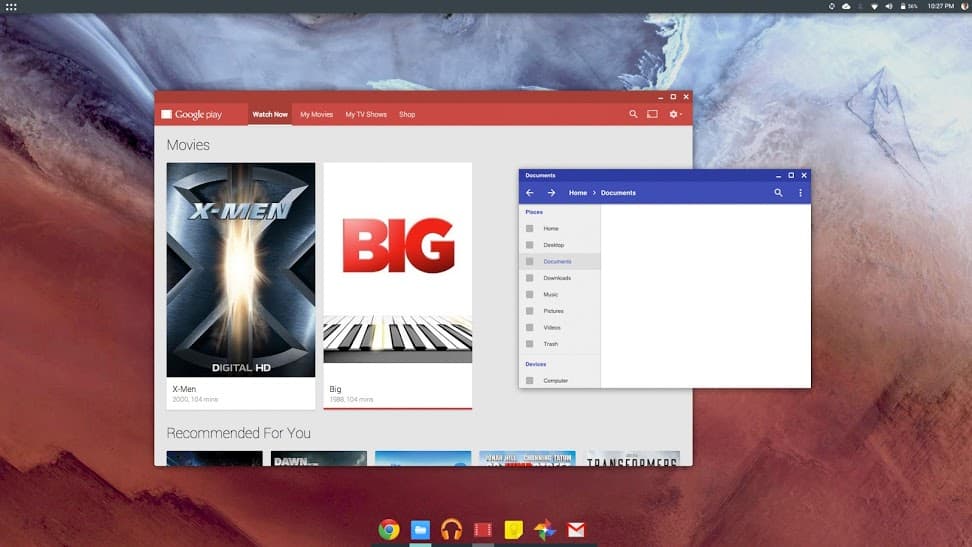This screenshot has width=972, height=547.
Task: Select Desktop in Places sidebar
Action: (560, 245)
